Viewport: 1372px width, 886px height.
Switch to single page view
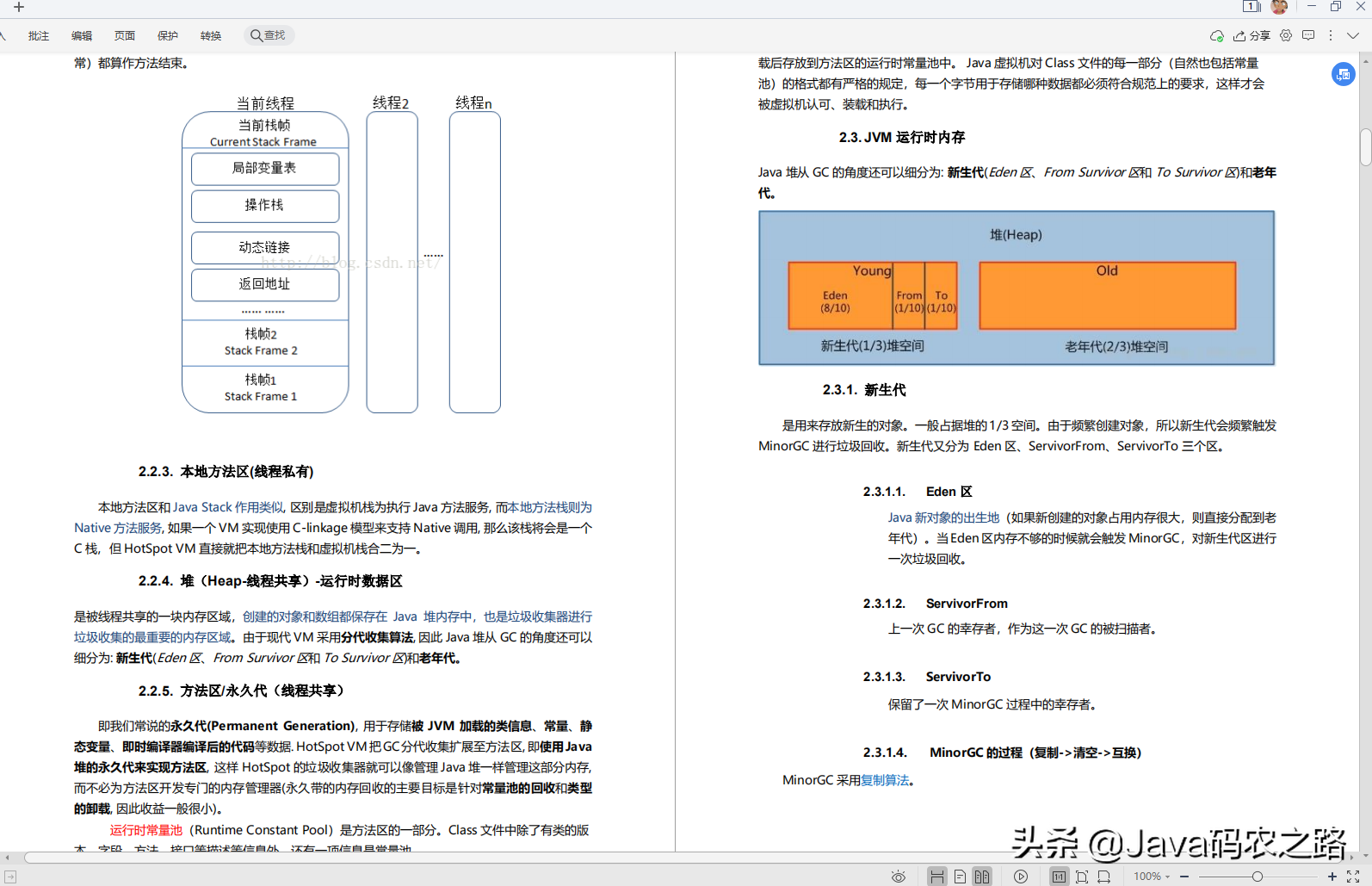point(960,877)
